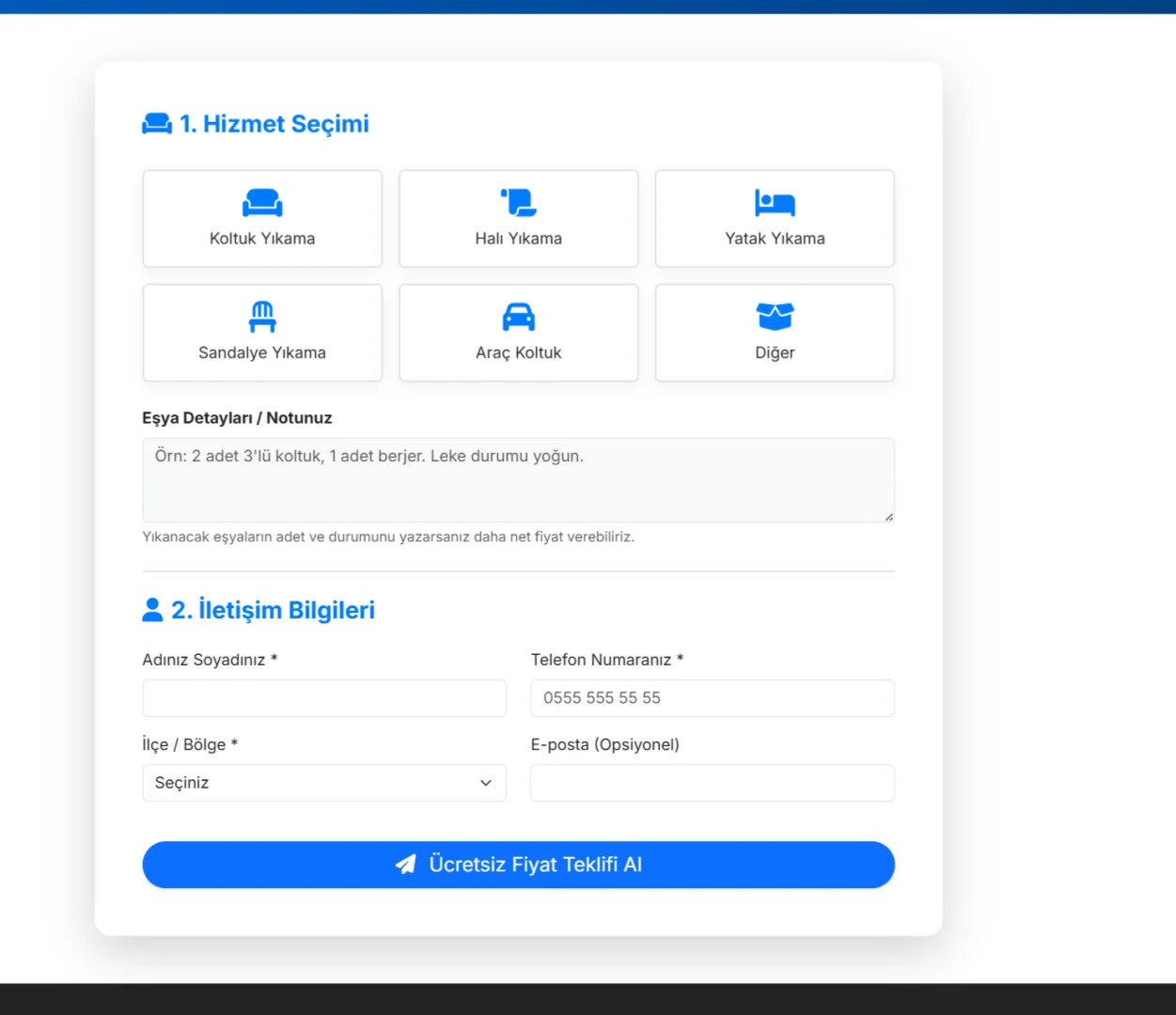Click the Telefon Numaranız phone input
Image resolution: width=1176 pixels, height=1015 pixels.
click(712, 698)
